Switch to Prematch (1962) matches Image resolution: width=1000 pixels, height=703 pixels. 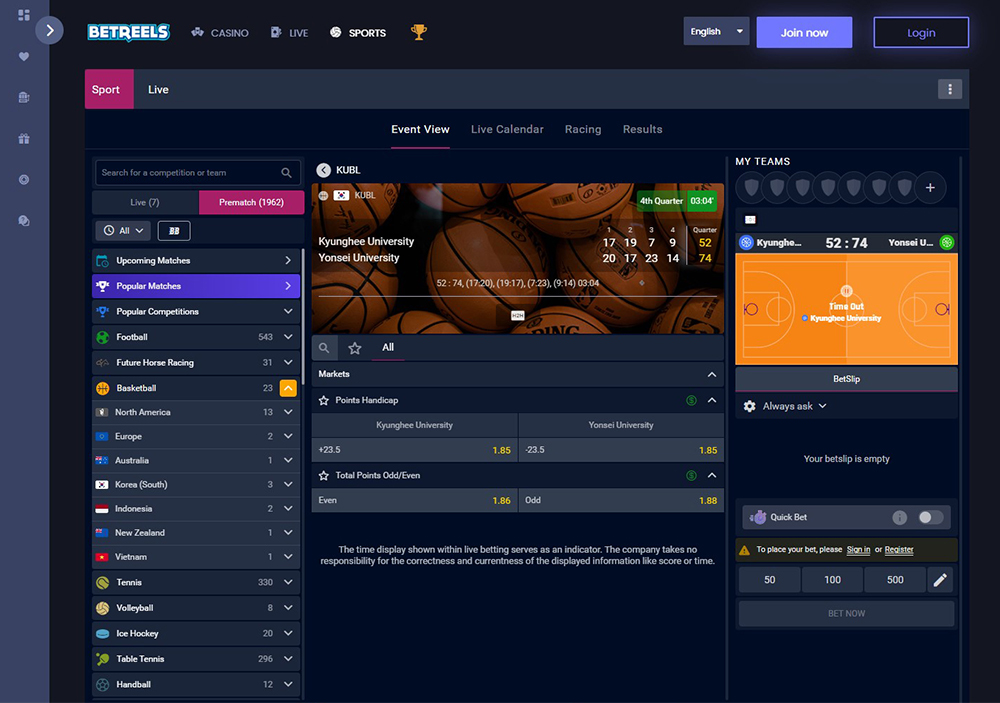pos(251,202)
